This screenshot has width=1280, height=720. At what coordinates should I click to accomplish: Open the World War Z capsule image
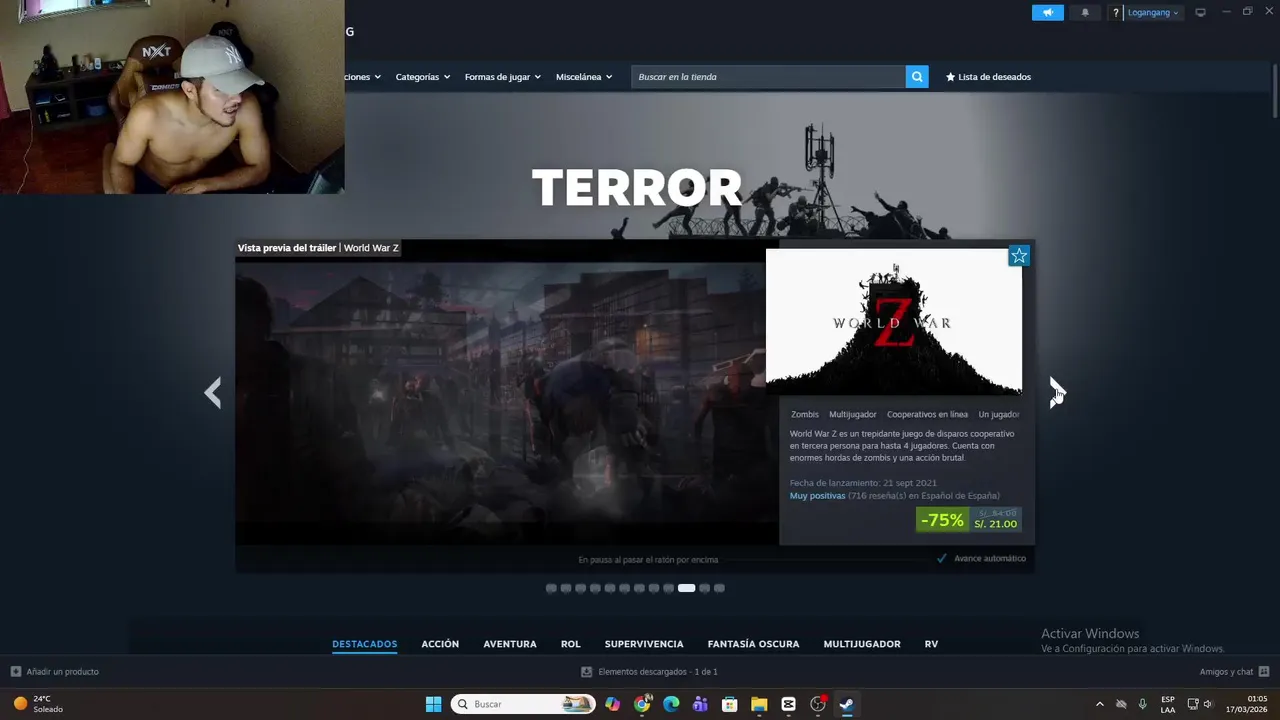(x=894, y=321)
